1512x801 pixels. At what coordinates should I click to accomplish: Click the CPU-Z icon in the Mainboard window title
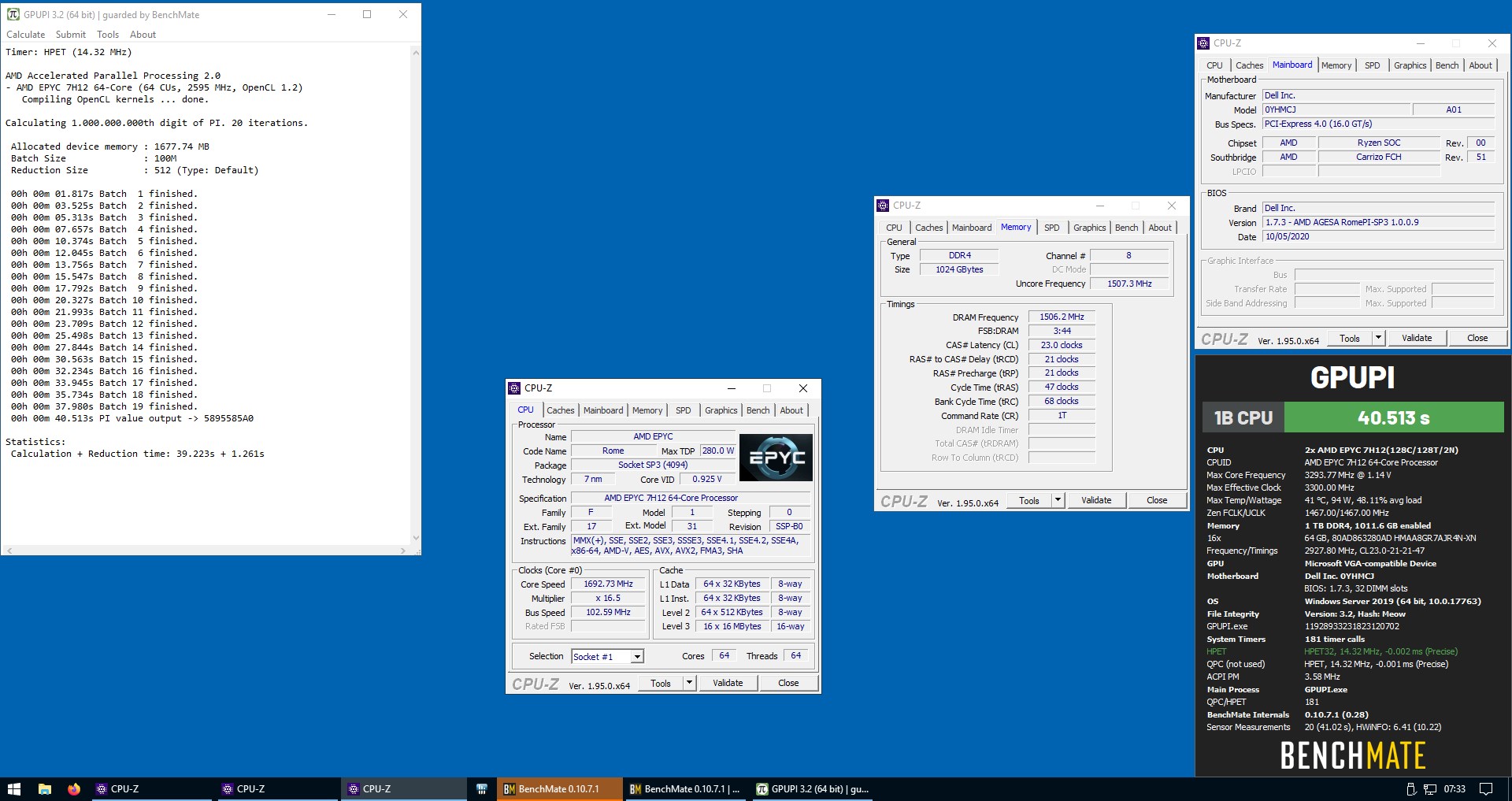point(1203,43)
